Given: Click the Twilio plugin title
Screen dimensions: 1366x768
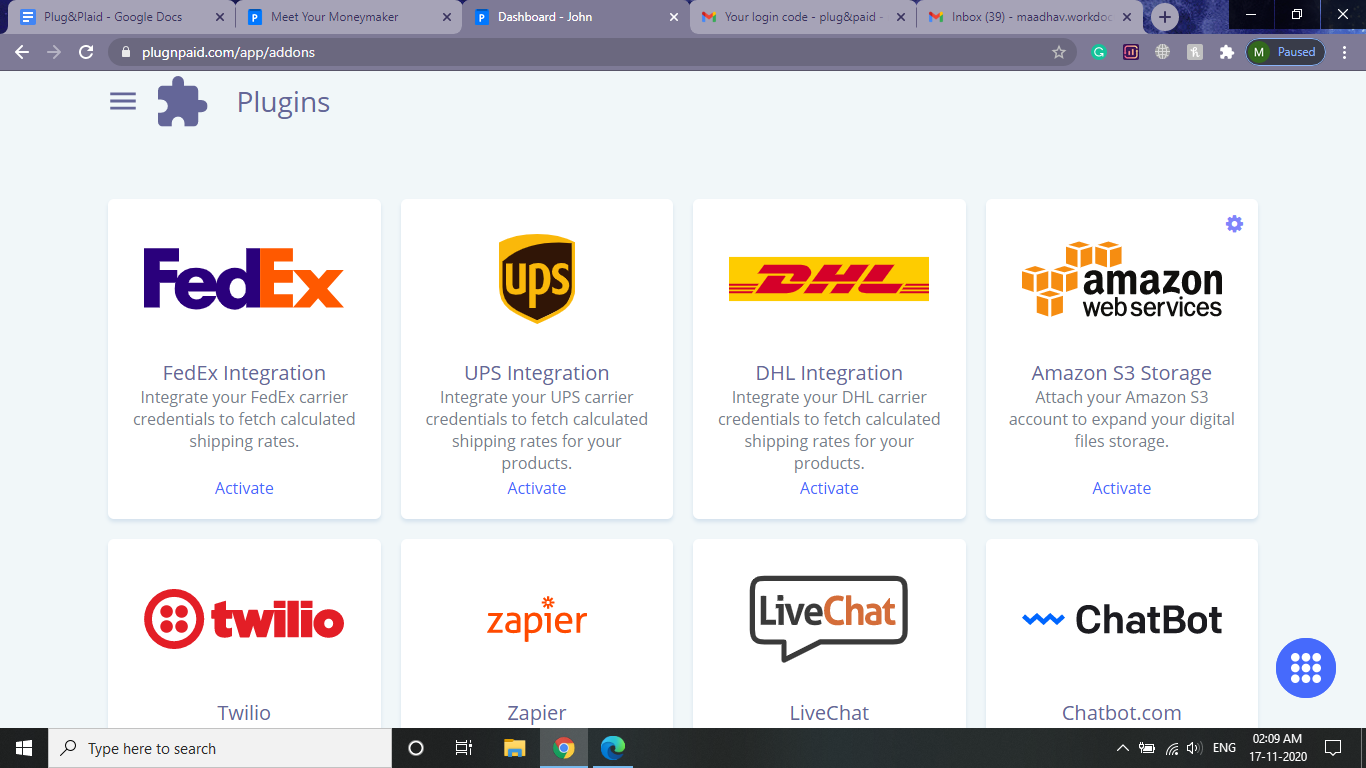Looking at the screenshot, I should (x=244, y=713).
